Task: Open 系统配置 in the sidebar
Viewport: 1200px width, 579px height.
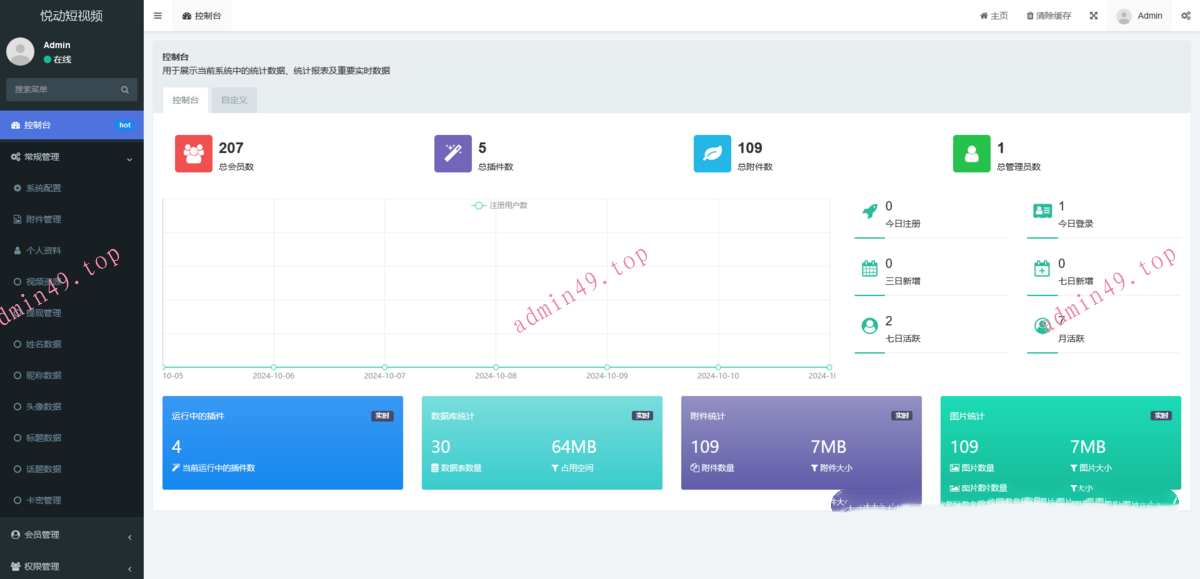Action: point(43,188)
